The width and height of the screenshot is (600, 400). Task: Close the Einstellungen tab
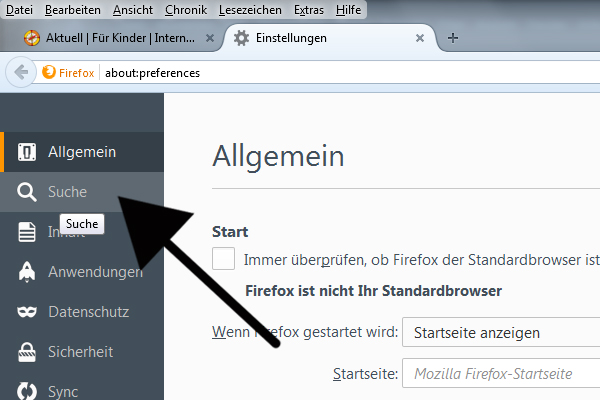click(x=420, y=38)
